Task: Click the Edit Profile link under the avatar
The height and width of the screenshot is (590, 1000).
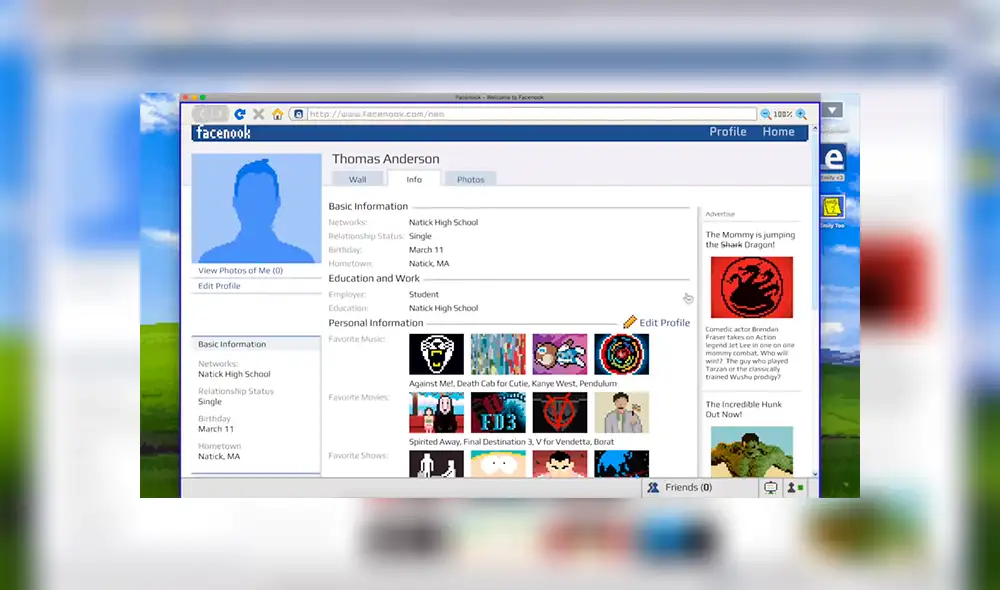Action: click(x=218, y=286)
